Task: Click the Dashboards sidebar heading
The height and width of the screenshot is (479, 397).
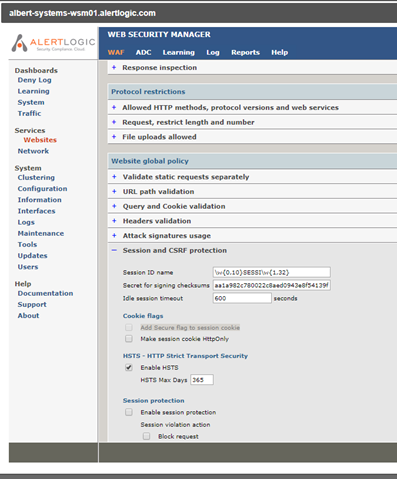Action: (x=36, y=70)
